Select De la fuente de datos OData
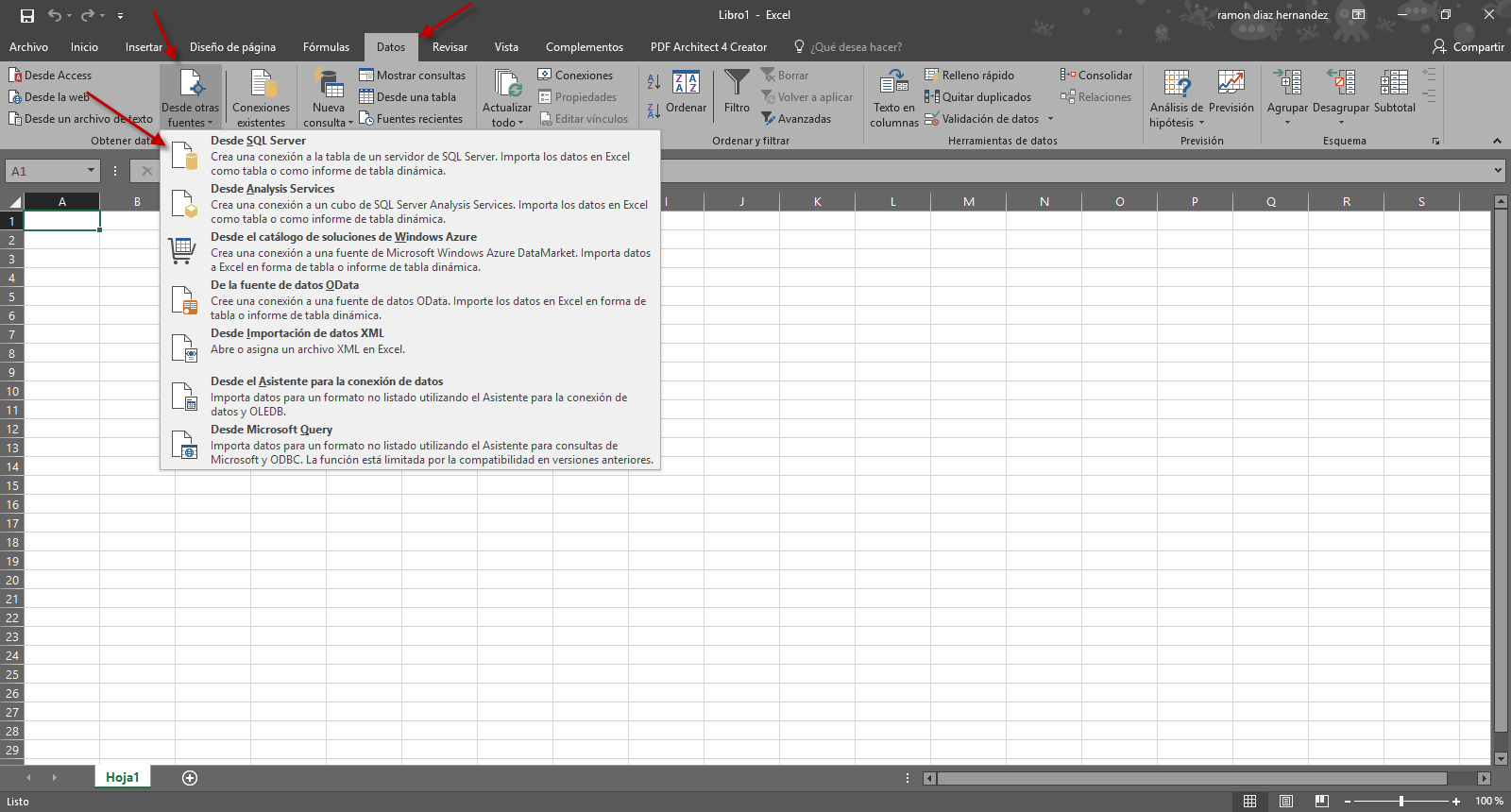Viewport: 1511px width, 812px height. (410, 299)
